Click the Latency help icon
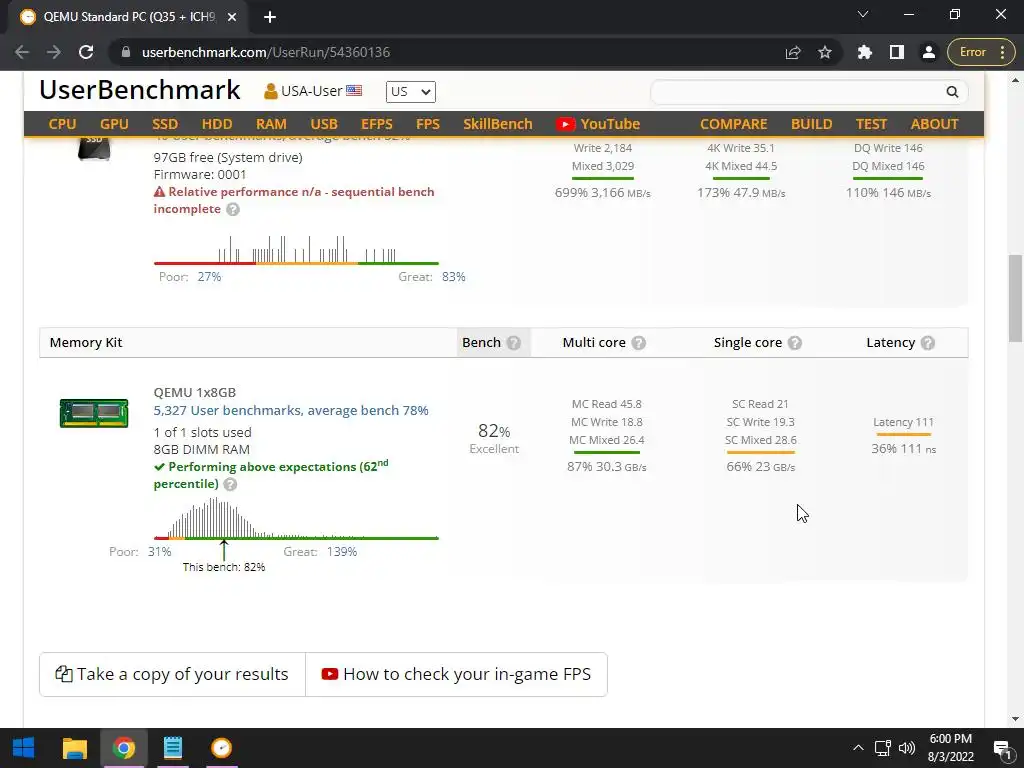The image size is (1024, 768). click(928, 343)
